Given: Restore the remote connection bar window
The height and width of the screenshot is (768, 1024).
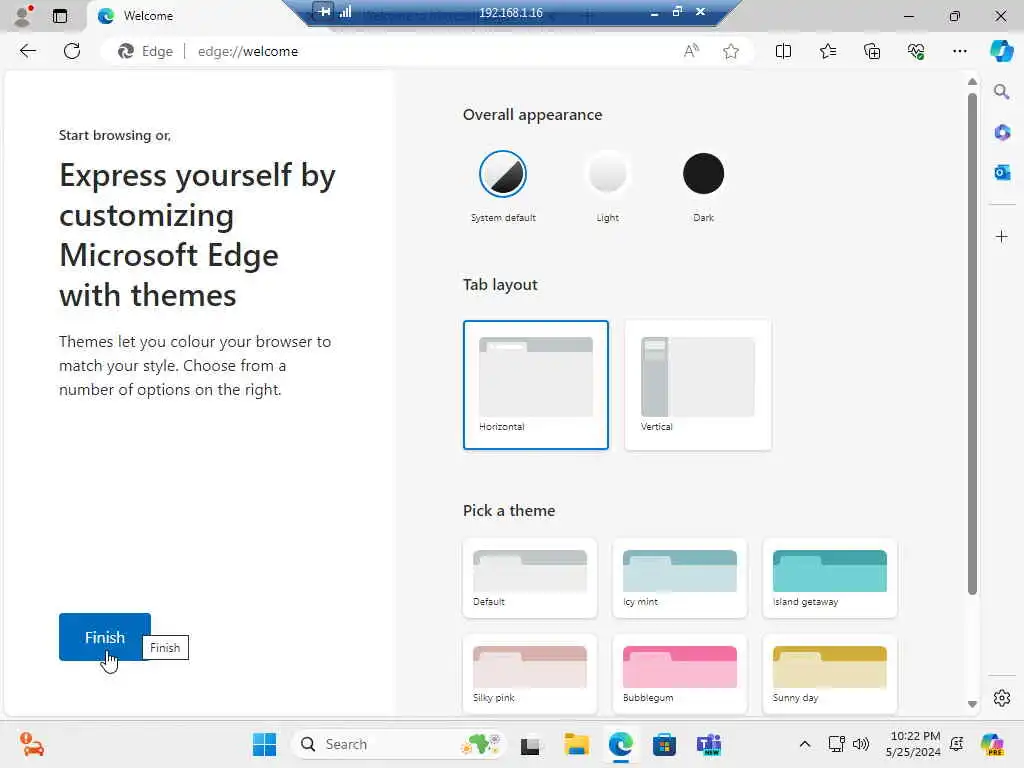Looking at the screenshot, I should 677,11.
